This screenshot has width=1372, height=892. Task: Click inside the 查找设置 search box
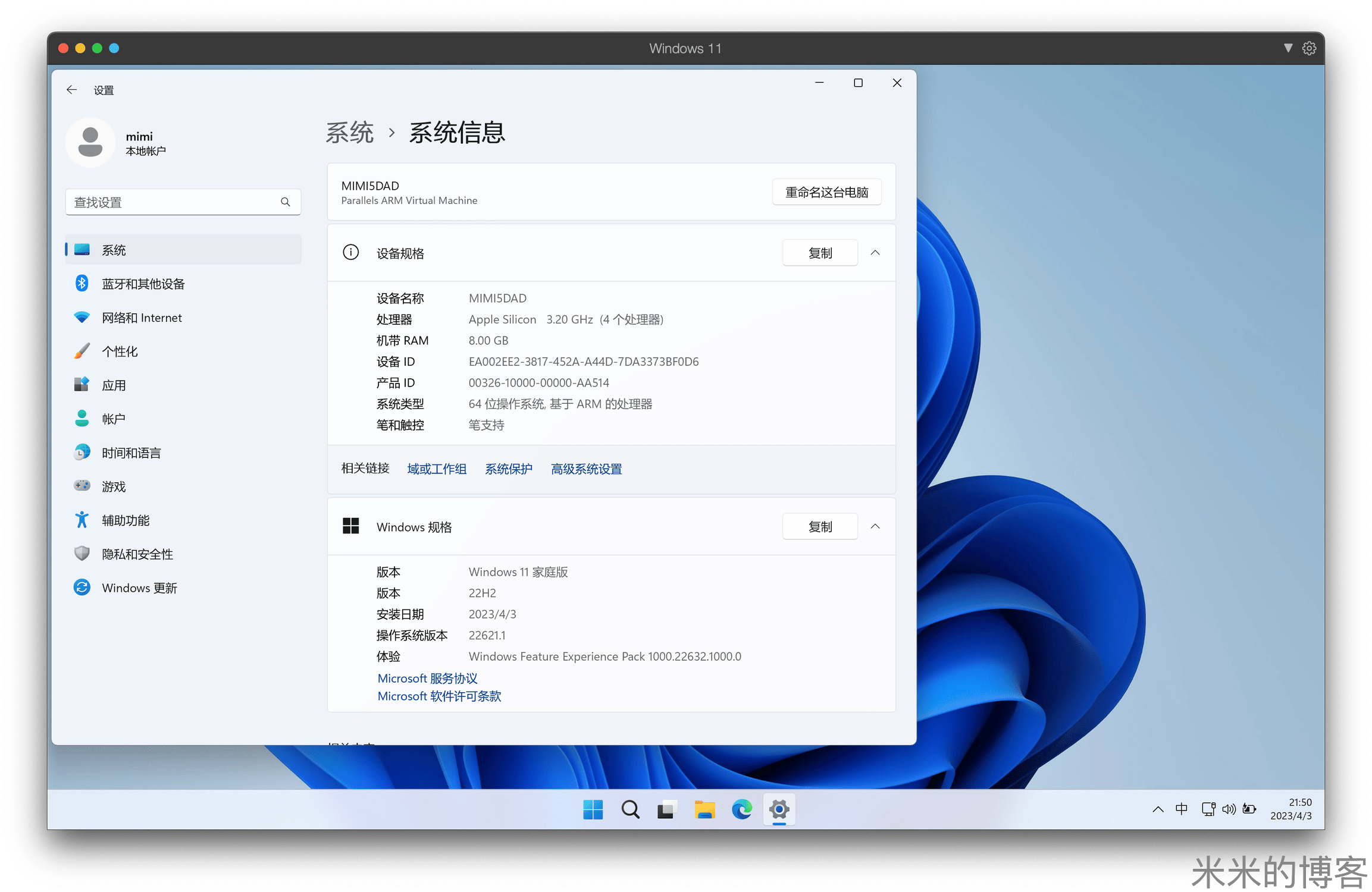pyautogui.click(x=178, y=202)
